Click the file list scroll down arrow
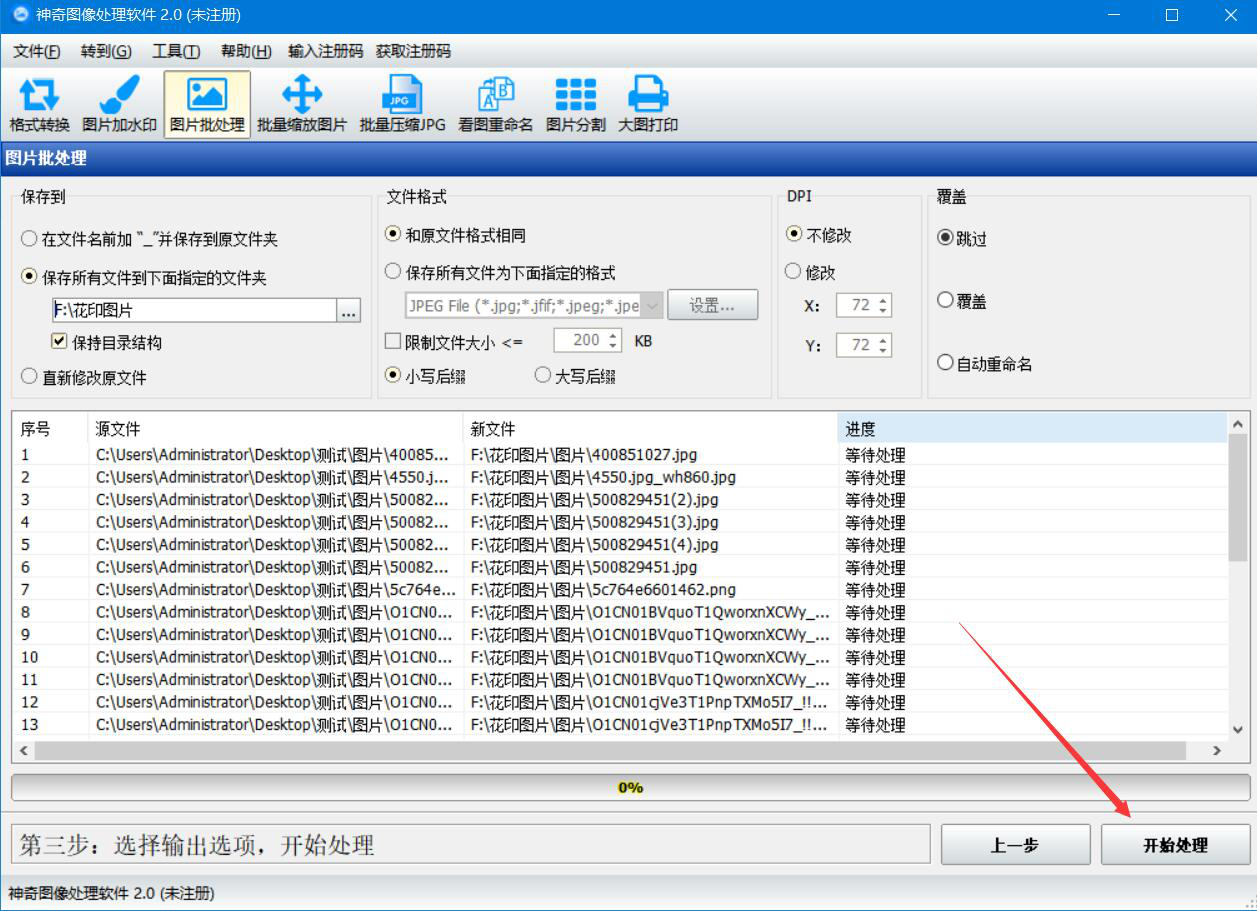 pyautogui.click(x=1238, y=729)
